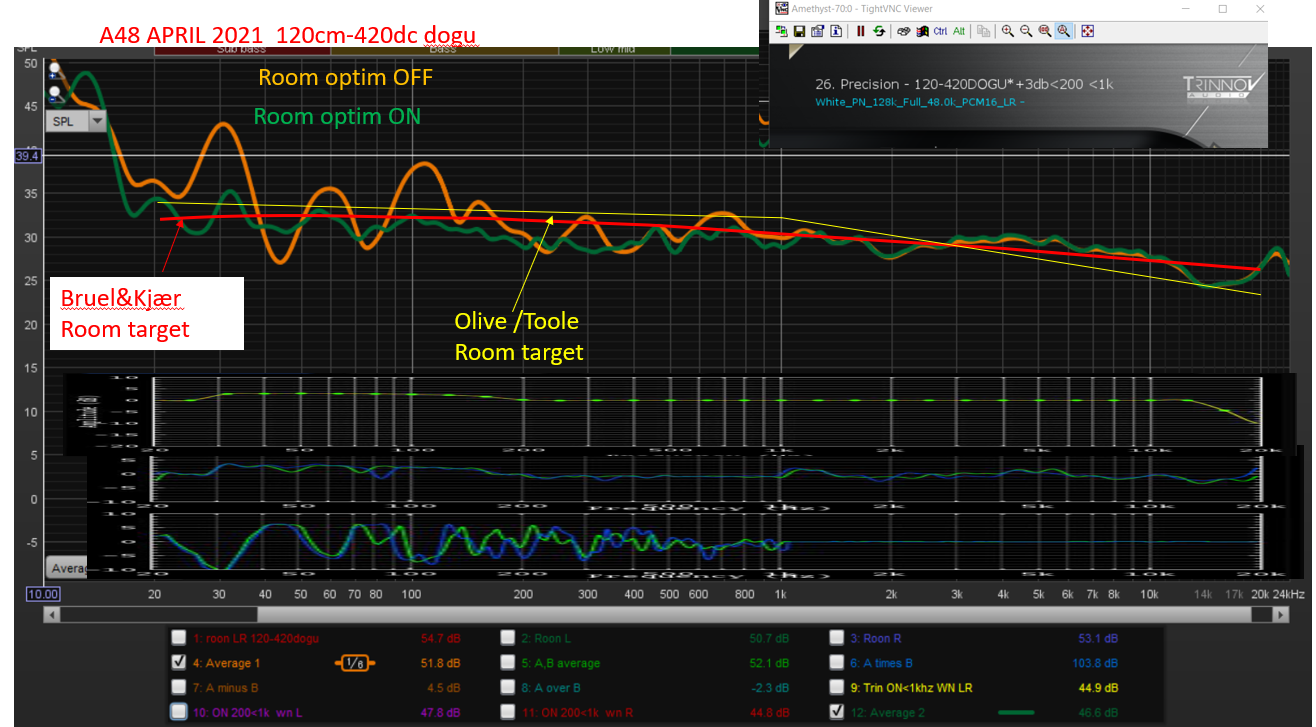Click the '-2.3 dB' value of A over B
The width and height of the screenshot is (1316, 727).
(x=770, y=688)
